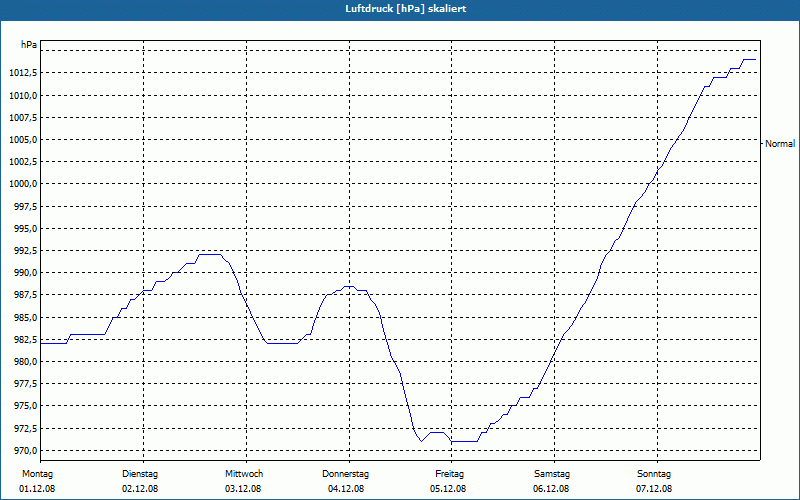Click the 'Sonntag' day label

point(654,474)
